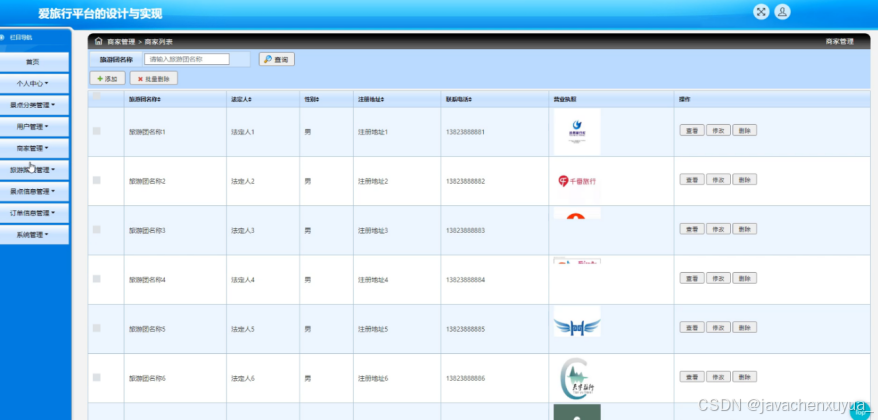The height and width of the screenshot is (420, 878).
Task: Go to 首页 in the sidebar
Action: point(33,62)
